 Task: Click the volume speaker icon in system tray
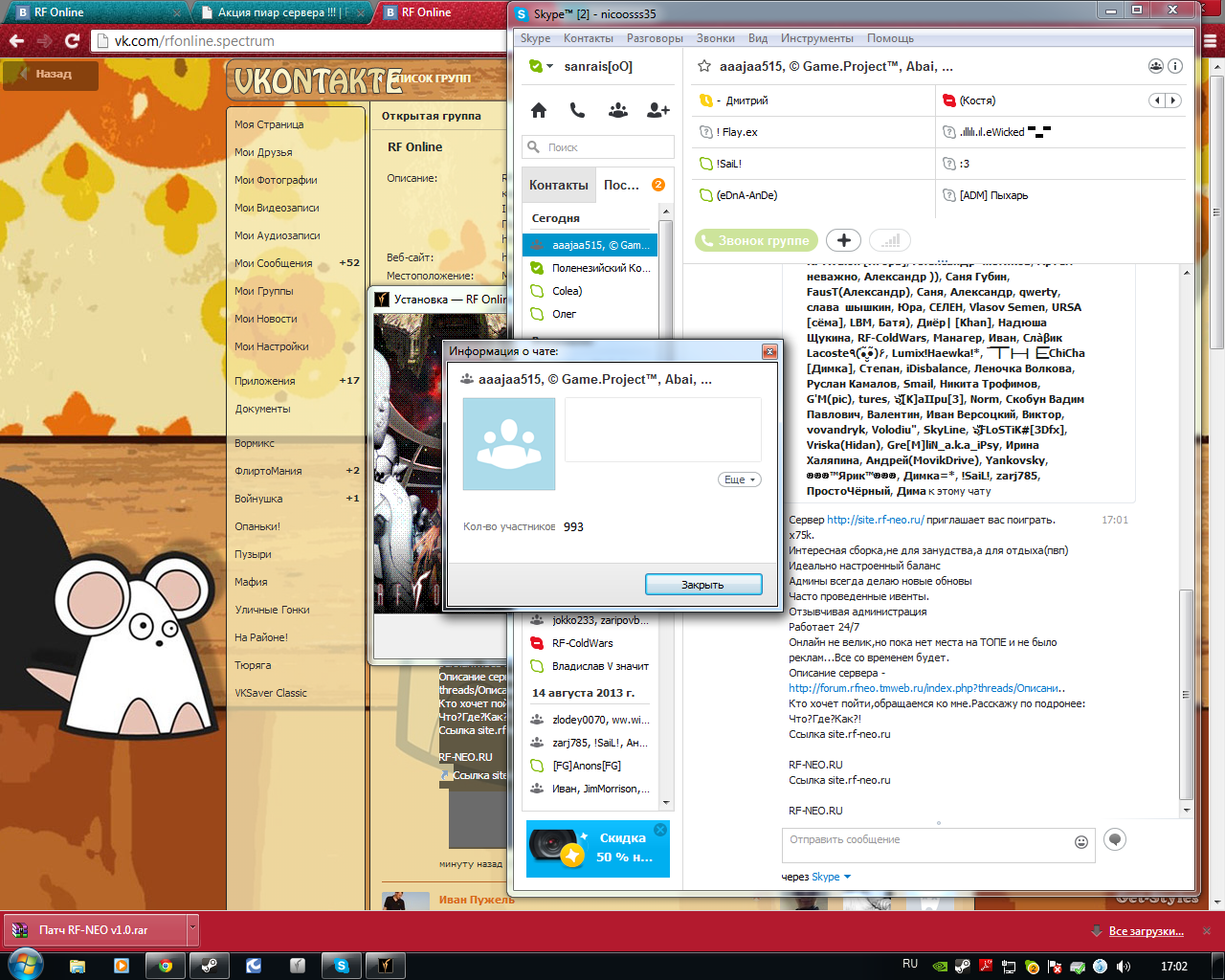pos(1122,966)
